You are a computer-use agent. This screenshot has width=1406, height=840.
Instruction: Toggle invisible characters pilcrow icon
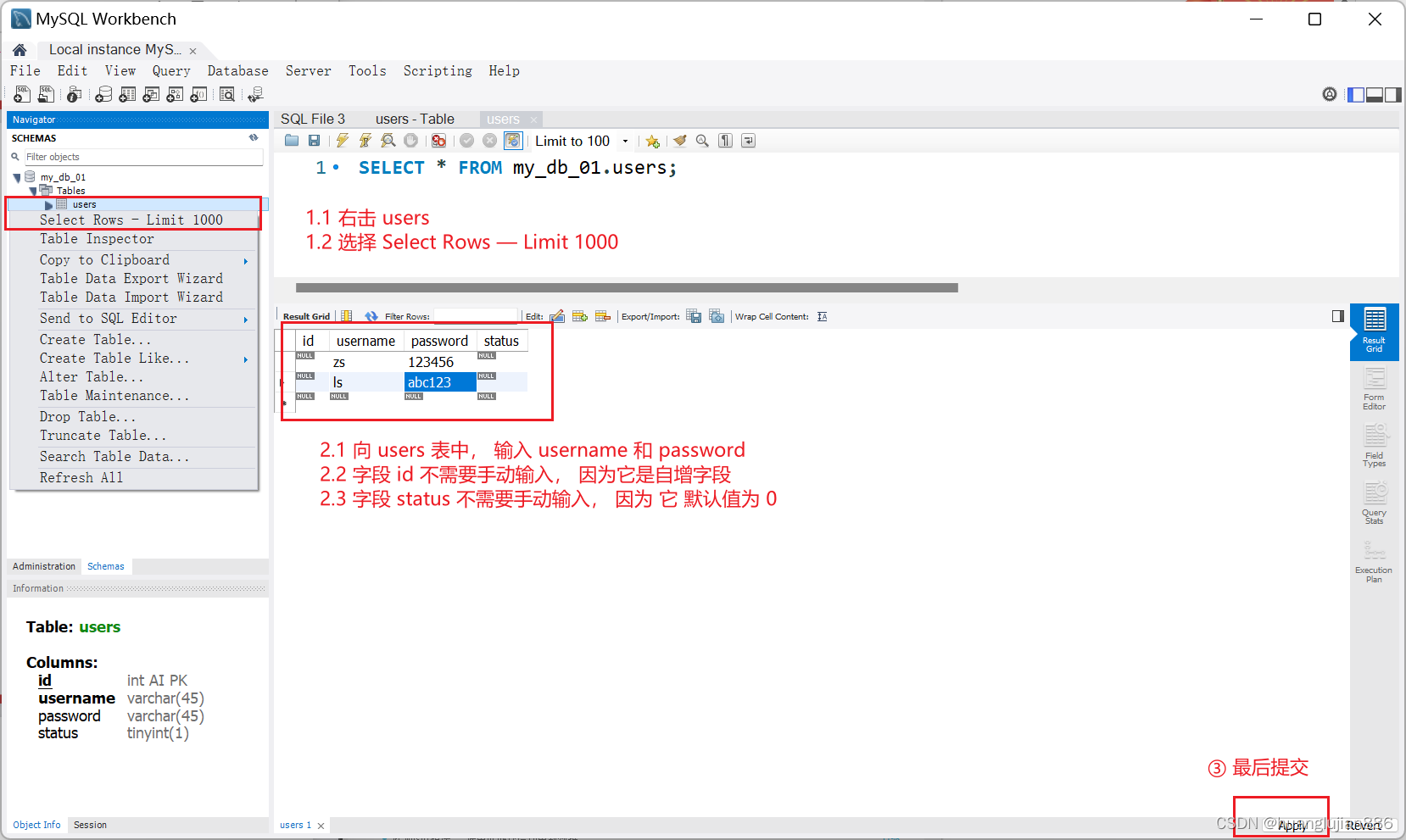tap(725, 141)
